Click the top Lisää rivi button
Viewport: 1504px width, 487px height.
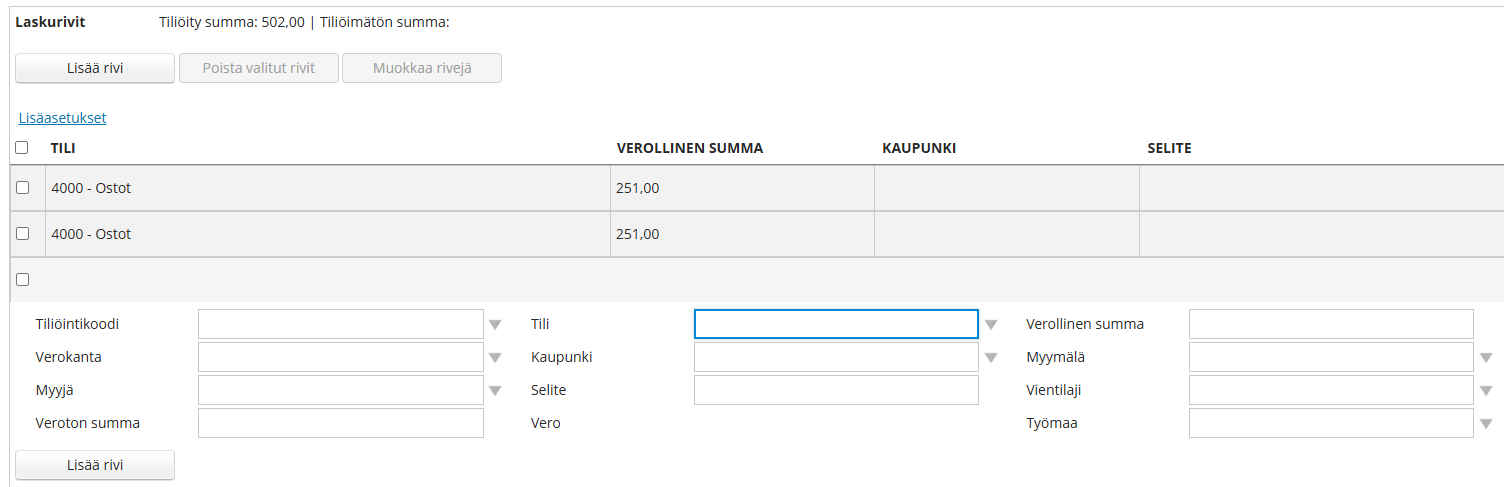(95, 68)
